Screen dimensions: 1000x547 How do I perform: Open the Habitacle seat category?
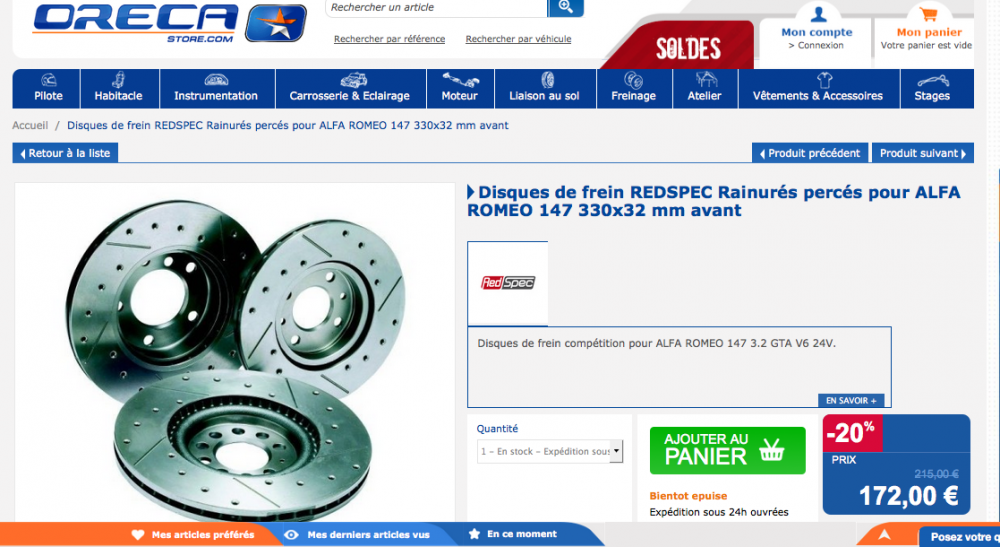(119, 89)
